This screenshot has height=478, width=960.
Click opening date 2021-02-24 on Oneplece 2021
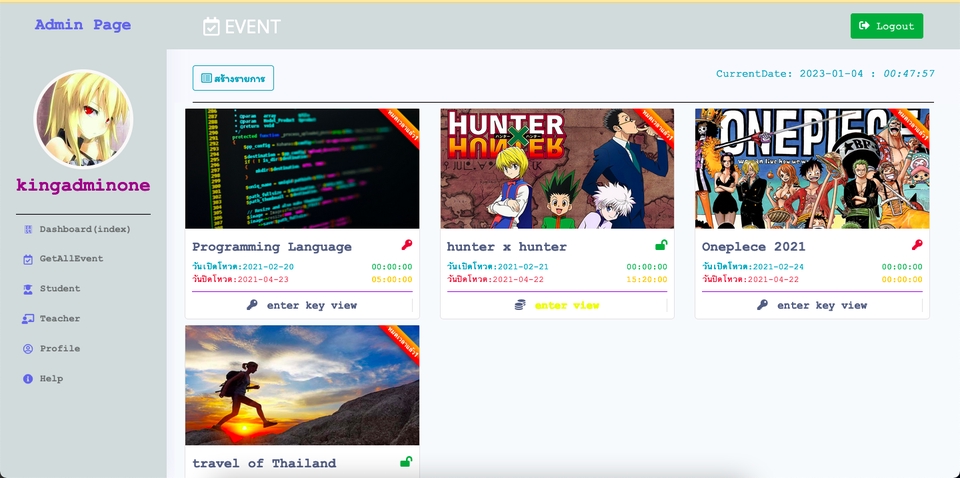pyautogui.click(x=778, y=267)
